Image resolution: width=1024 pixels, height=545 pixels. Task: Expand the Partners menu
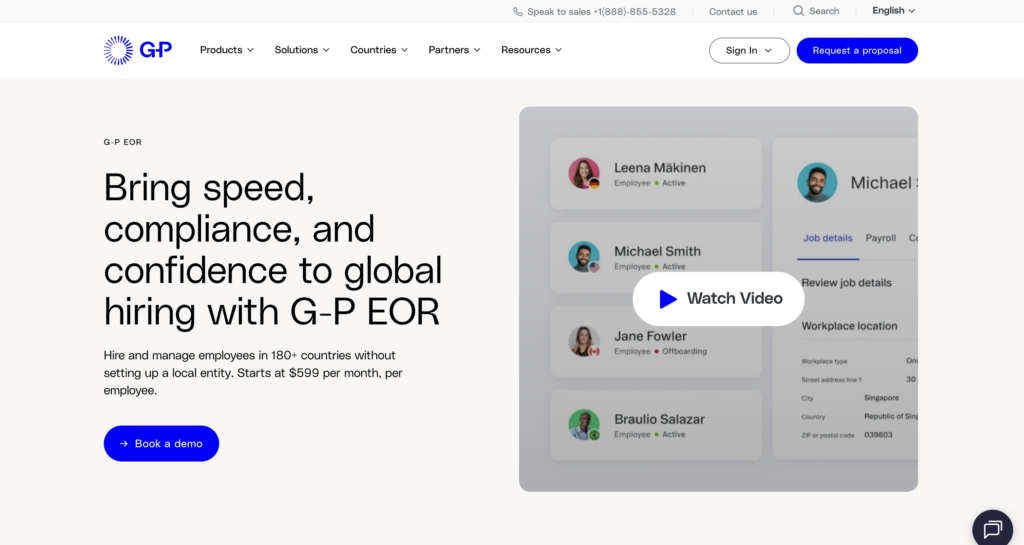pyautogui.click(x=455, y=50)
